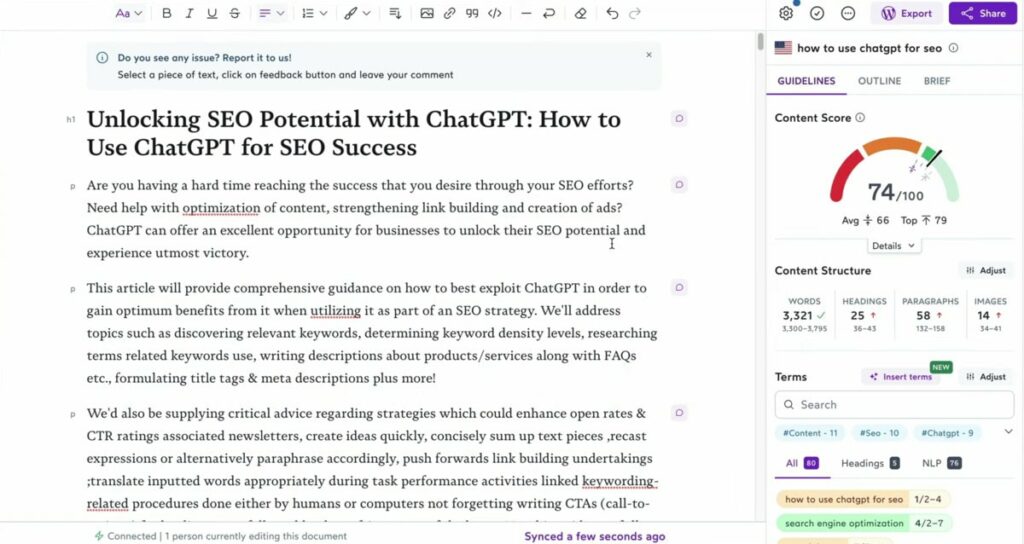The image size is (1024, 544).
Task: Click the info icon in the banner
Action: coord(102,57)
